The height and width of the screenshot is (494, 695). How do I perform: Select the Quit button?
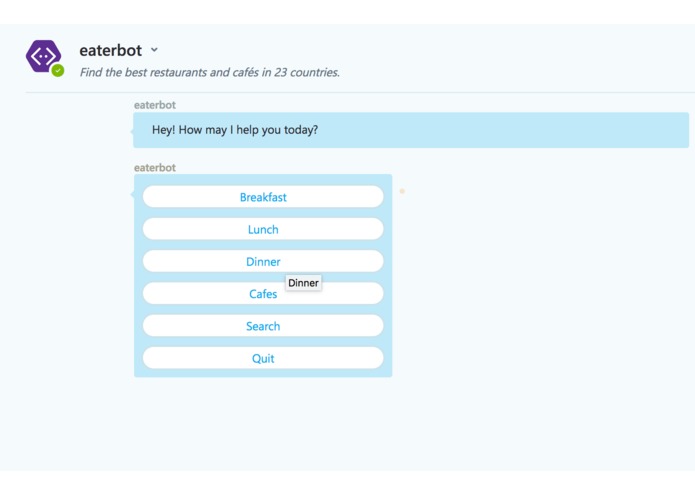(x=263, y=358)
